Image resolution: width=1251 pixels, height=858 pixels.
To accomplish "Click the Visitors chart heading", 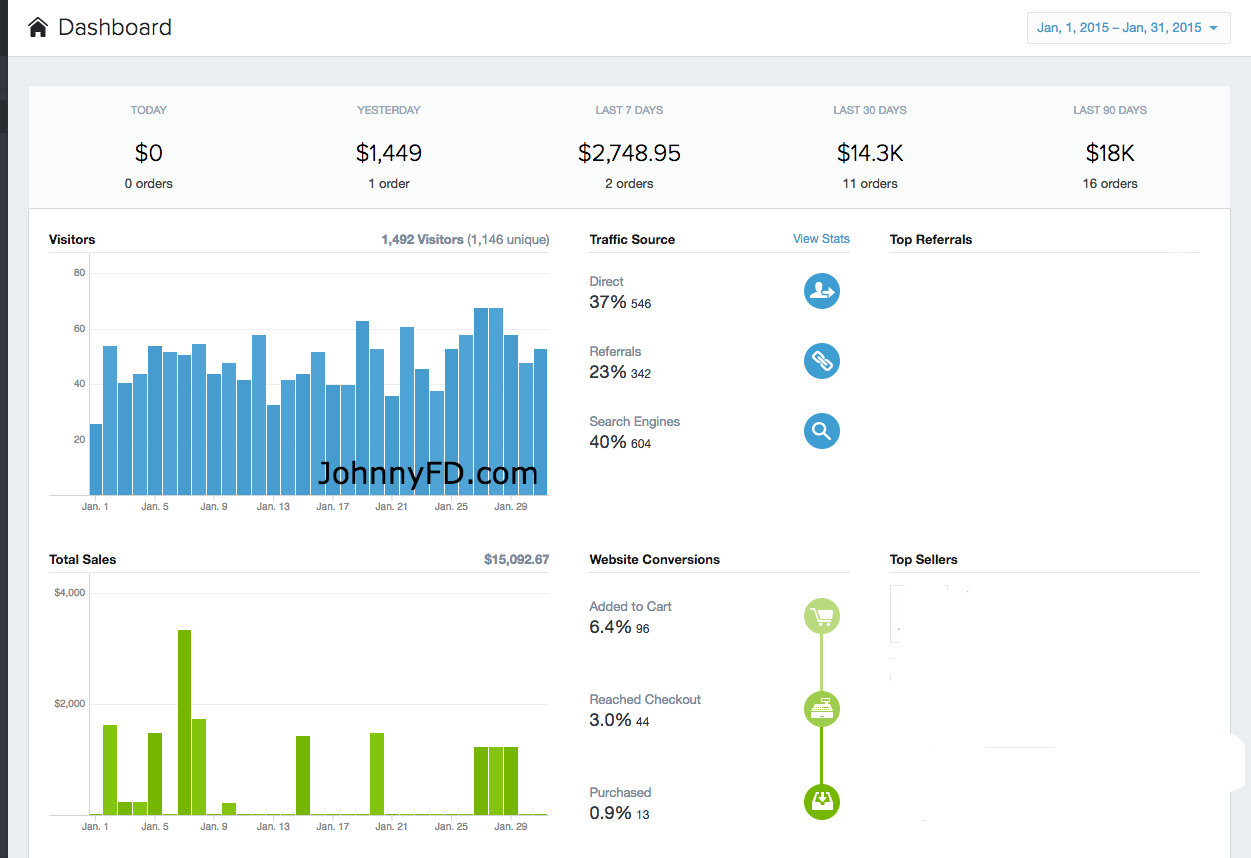I will point(72,239).
